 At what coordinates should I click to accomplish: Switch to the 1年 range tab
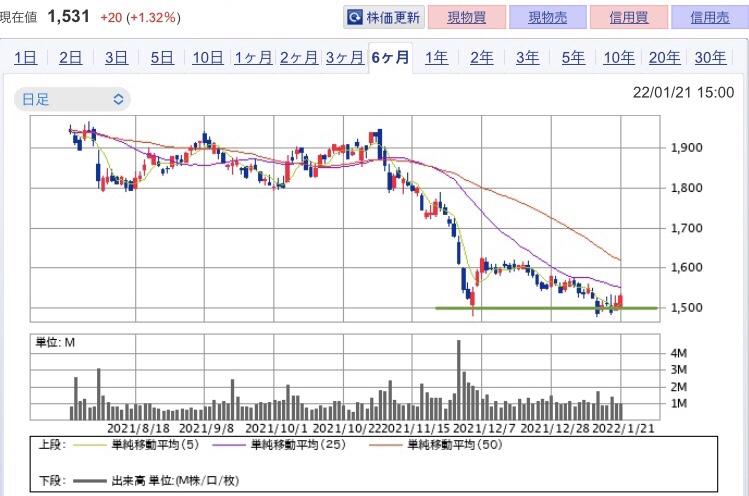pos(436,58)
